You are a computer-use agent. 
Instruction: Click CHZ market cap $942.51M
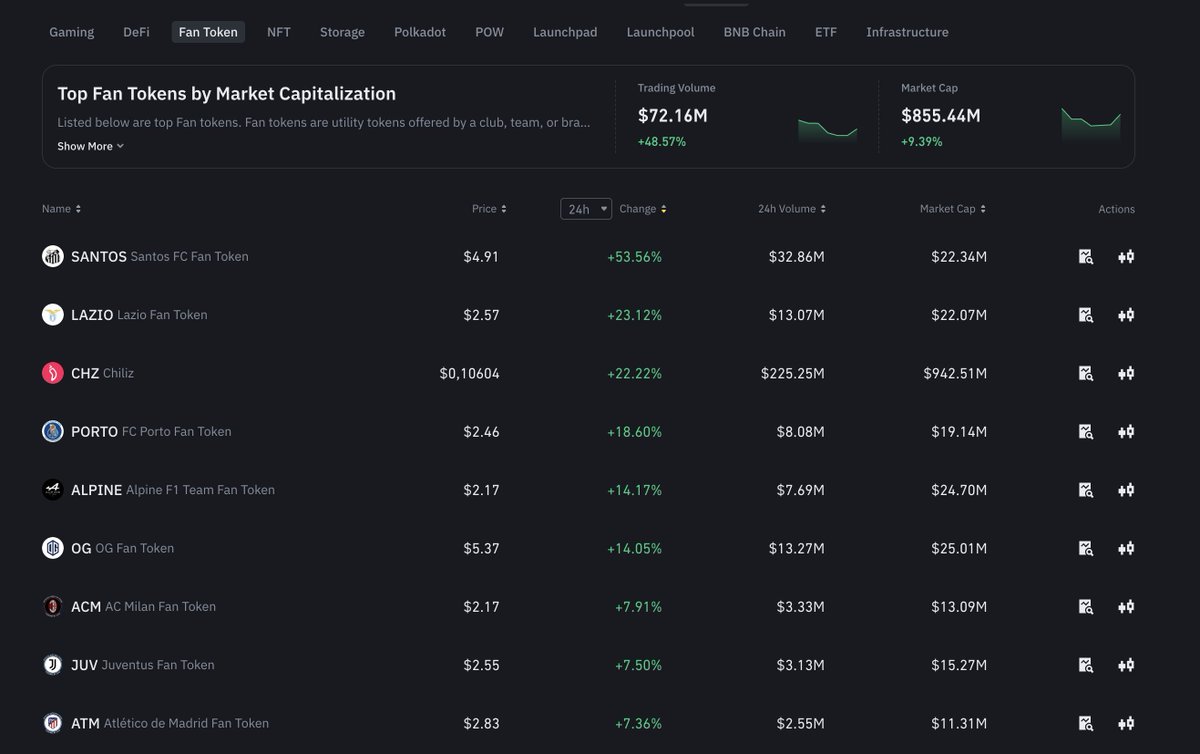[x=955, y=373]
